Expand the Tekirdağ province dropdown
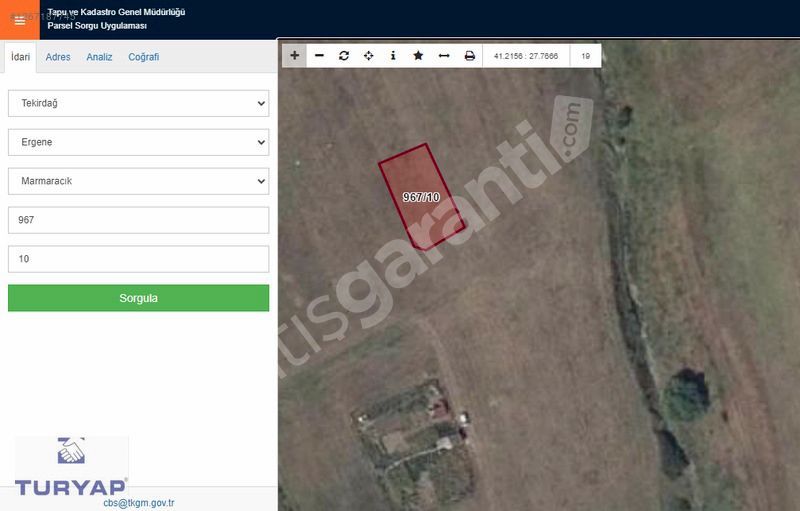The height and width of the screenshot is (511, 800). point(138,103)
